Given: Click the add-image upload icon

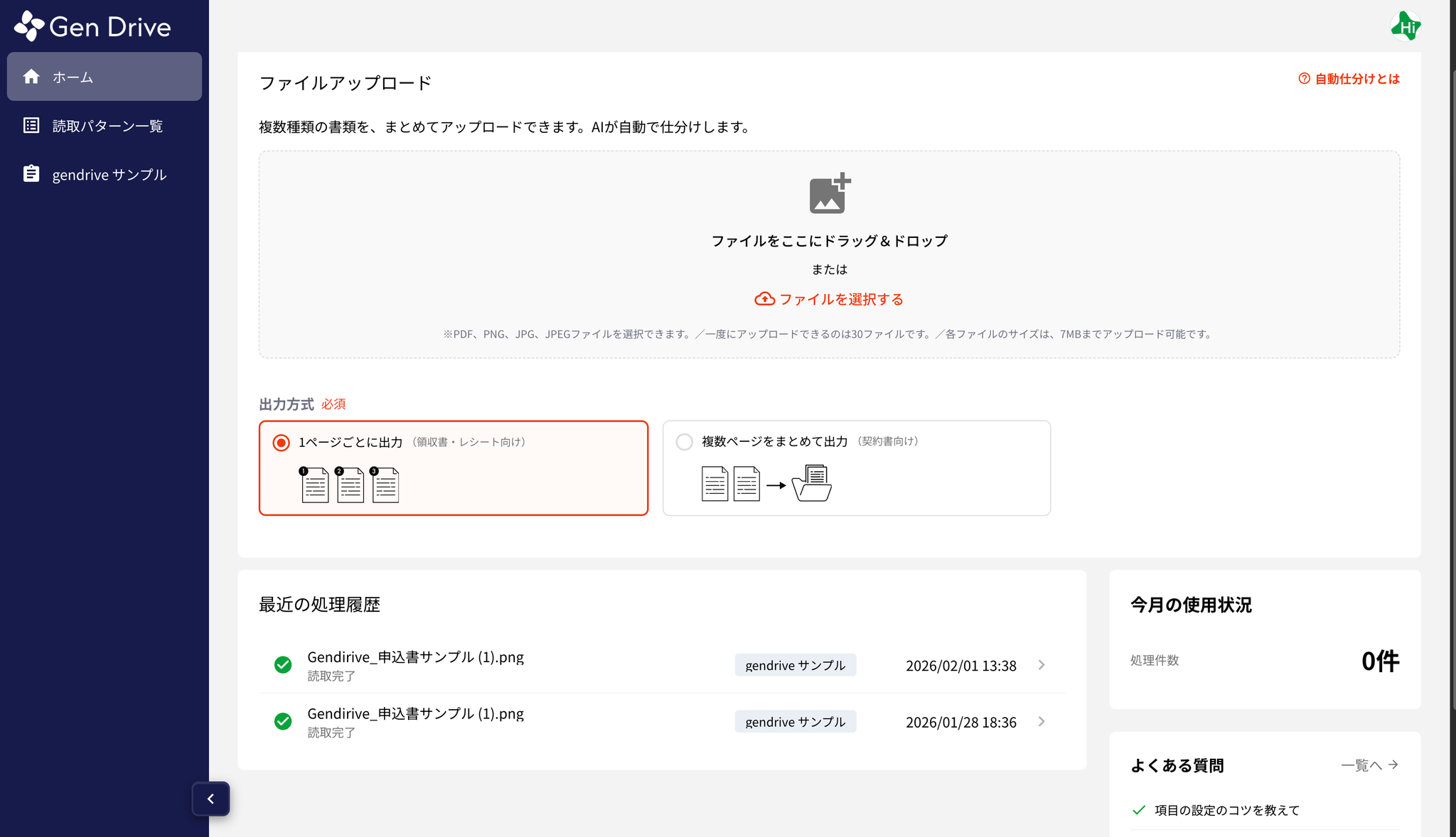Looking at the screenshot, I should click(x=829, y=193).
